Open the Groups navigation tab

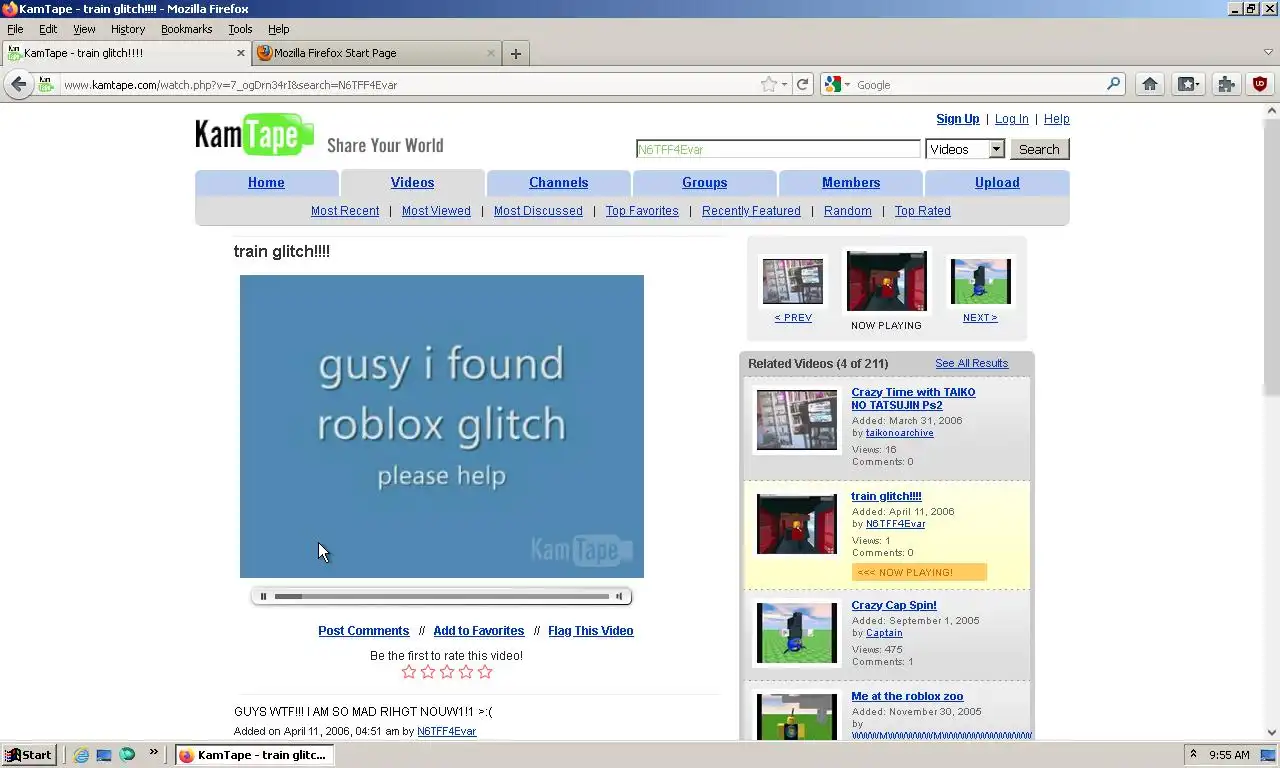(704, 183)
